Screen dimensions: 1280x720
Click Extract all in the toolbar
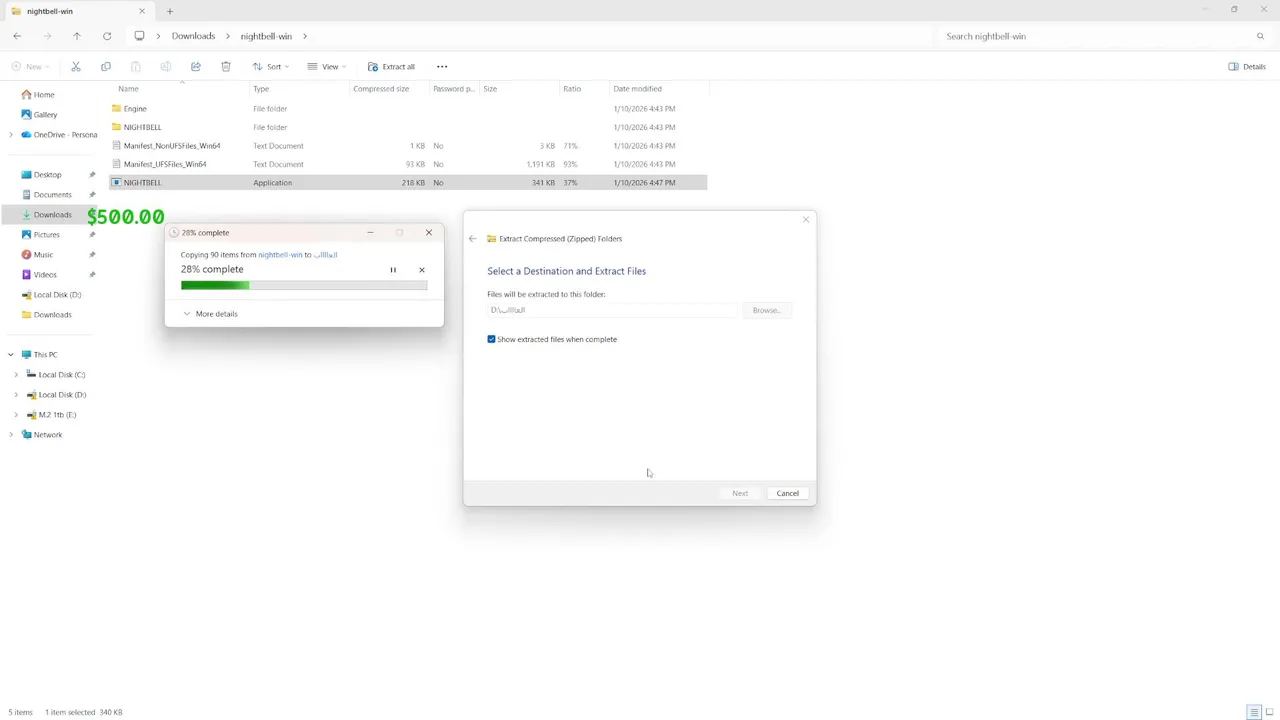pyautogui.click(x=391, y=67)
